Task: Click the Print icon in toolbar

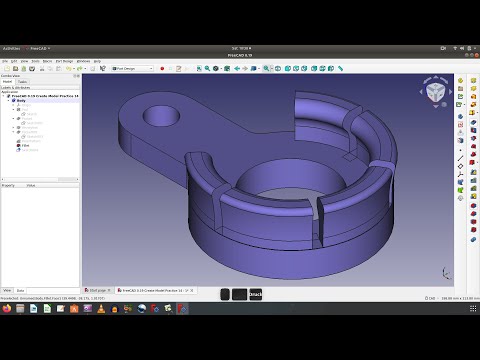Action: click(x=32, y=68)
